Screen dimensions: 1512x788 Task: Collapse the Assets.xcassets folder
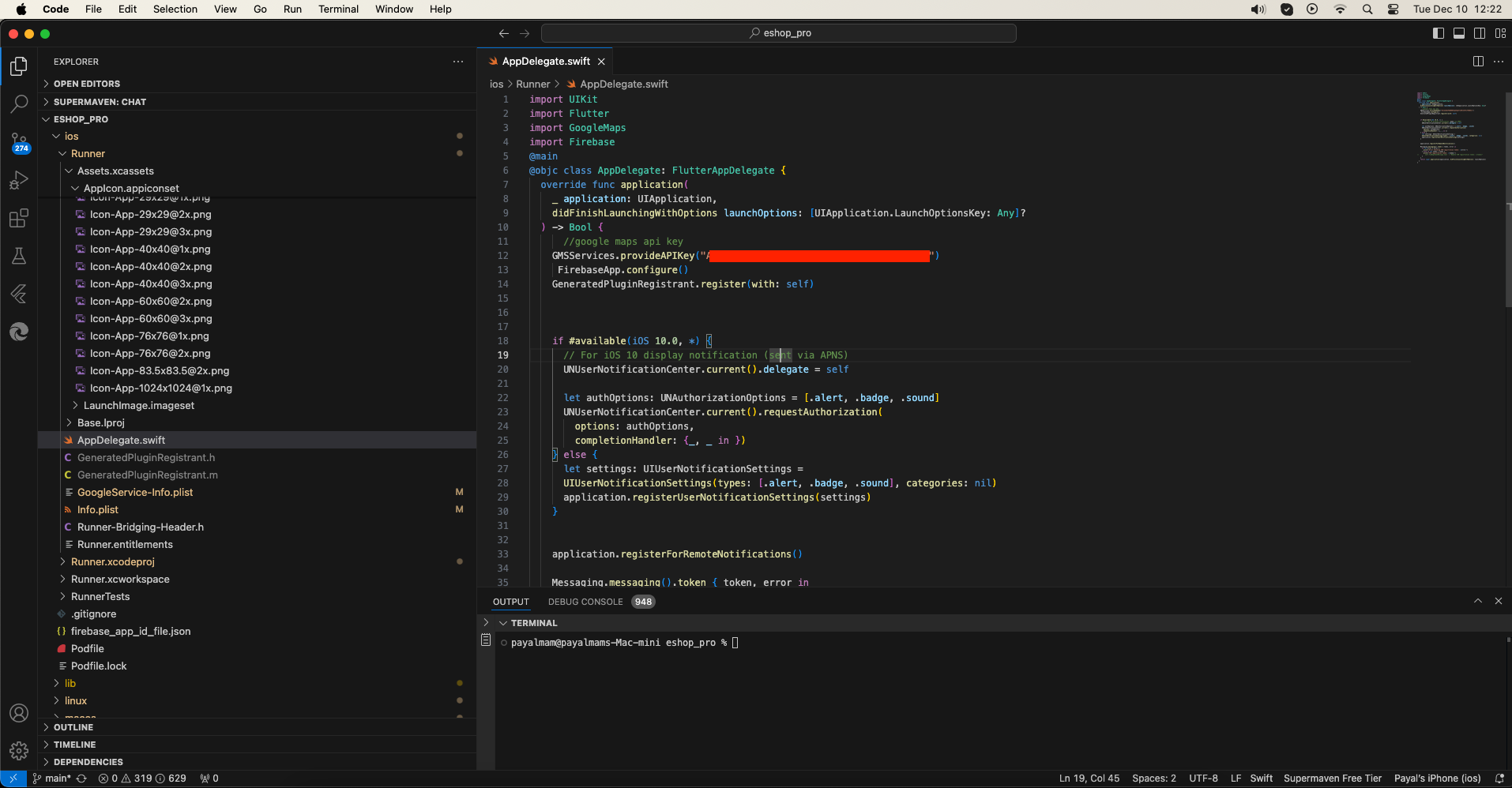(258, 171)
